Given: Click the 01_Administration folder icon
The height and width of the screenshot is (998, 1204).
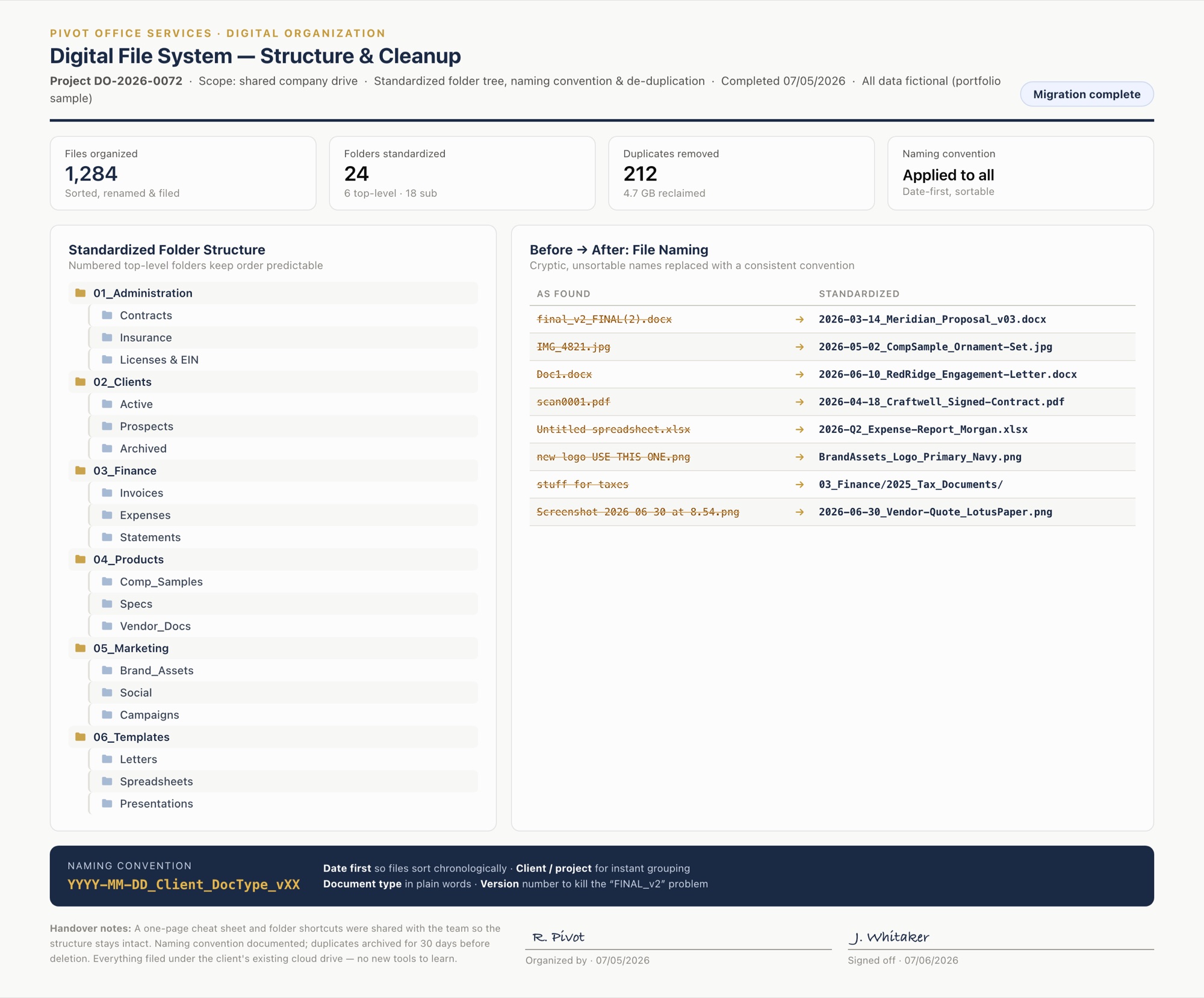Looking at the screenshot, I should tap(80, 293).
